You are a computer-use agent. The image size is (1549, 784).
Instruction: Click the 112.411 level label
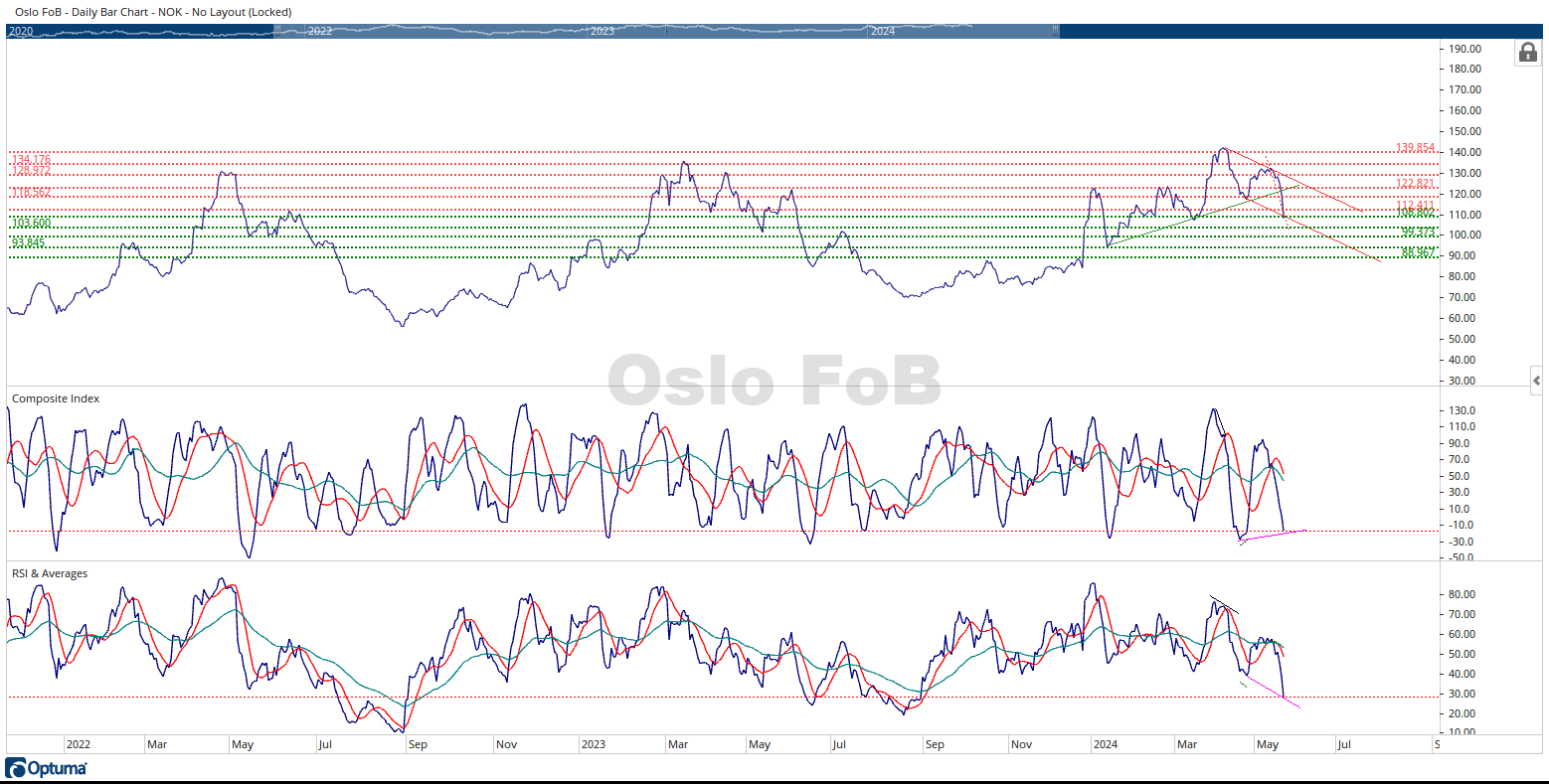tap(1415, 205)
